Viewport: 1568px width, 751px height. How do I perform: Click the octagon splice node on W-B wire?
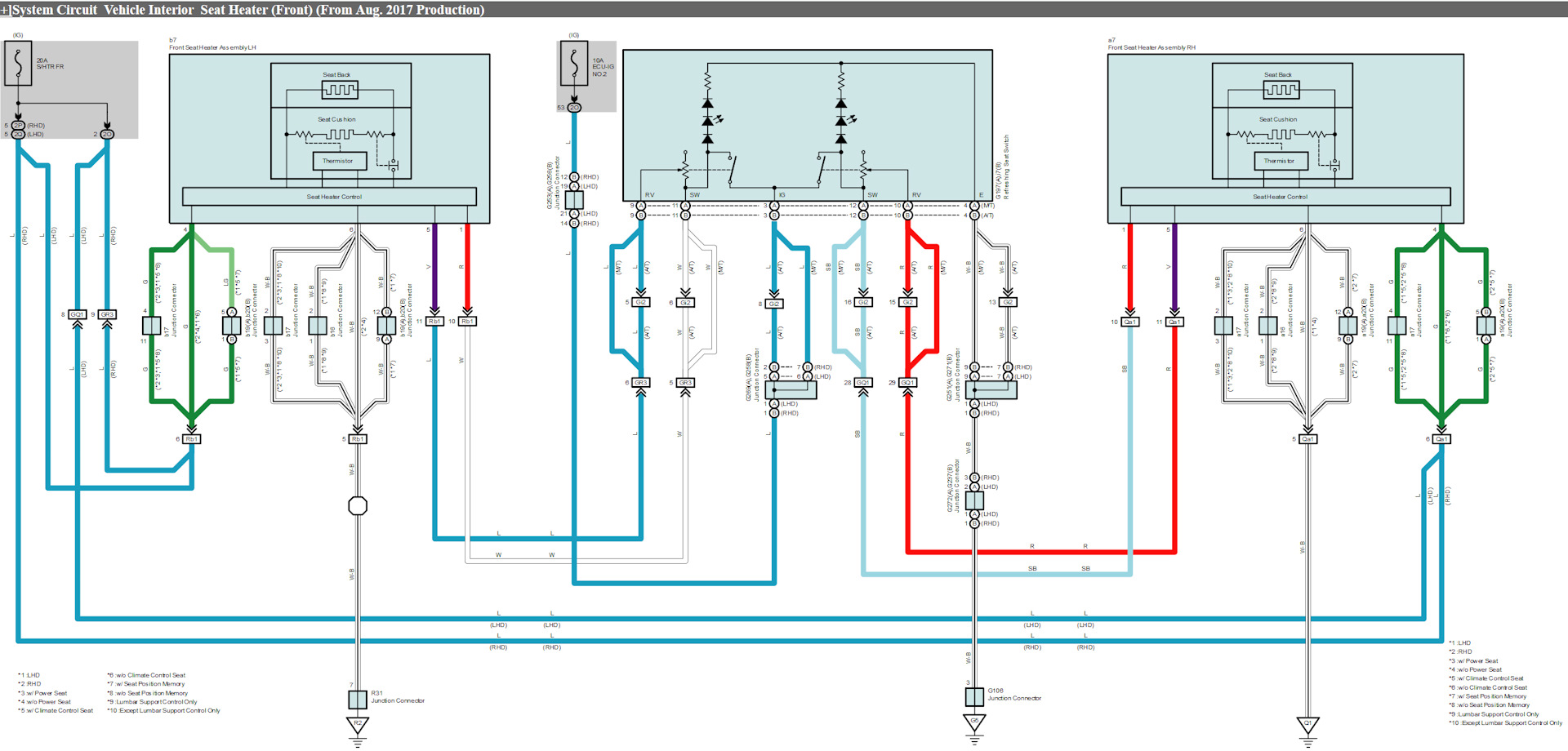coord(358,506)
